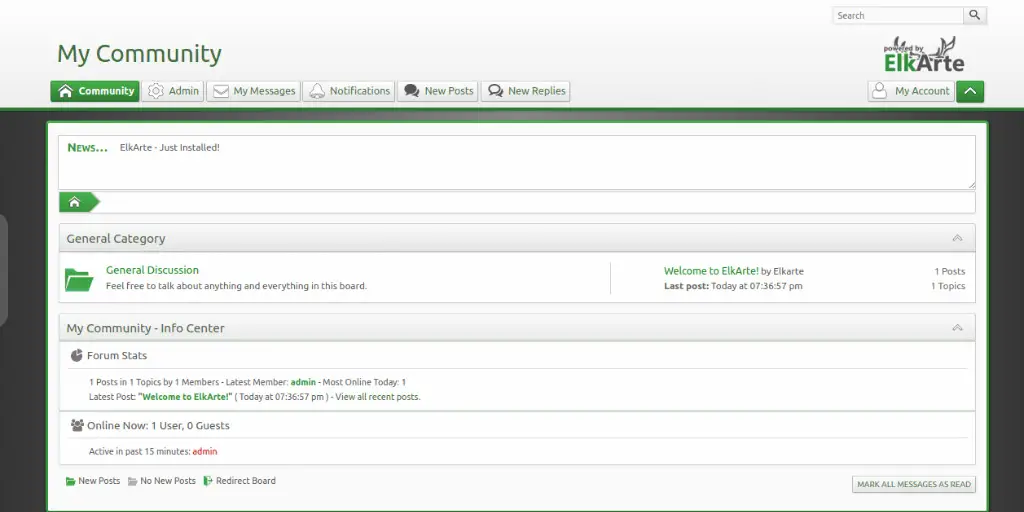Open the bold "Welcome to ElkArte!" latest post
Screen dimensions: 1024x512
click(x=185, y=396)
